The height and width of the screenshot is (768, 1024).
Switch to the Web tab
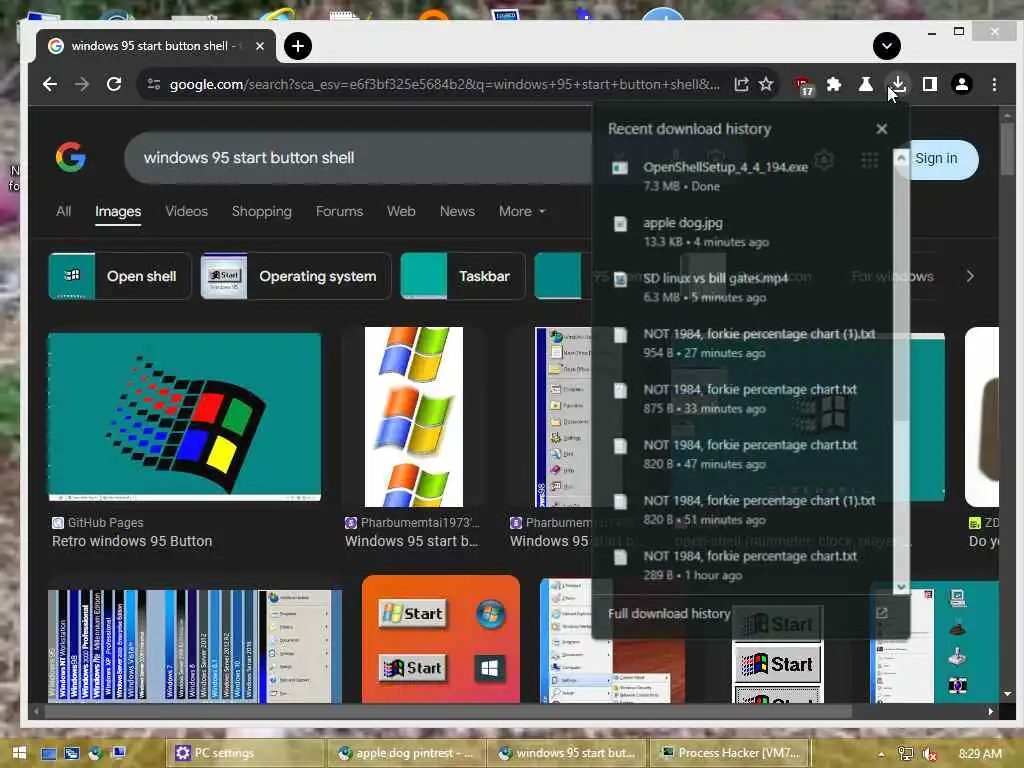tap(401, 212)
